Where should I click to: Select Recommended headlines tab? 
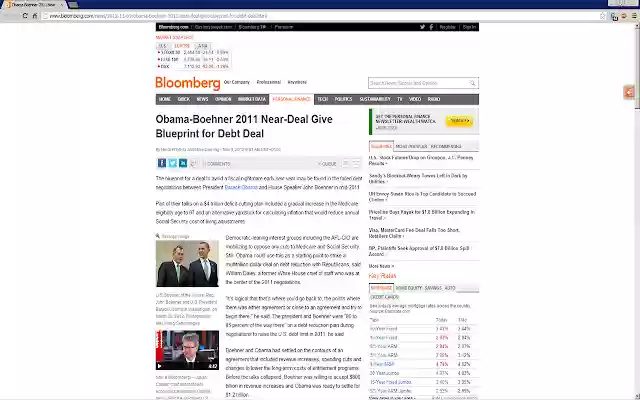pyautogui.click(x=446, y=146)
